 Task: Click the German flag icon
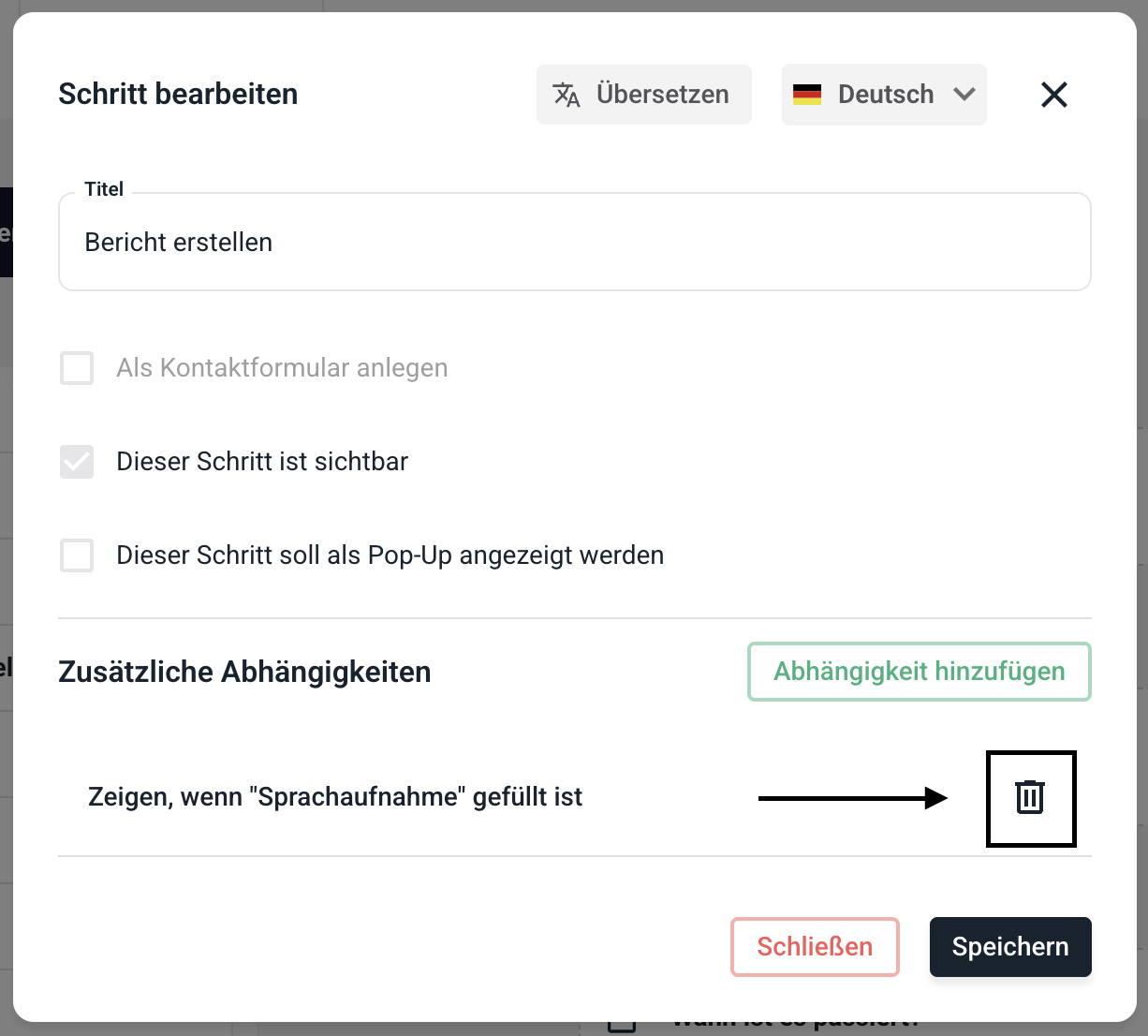coord(807,95)
